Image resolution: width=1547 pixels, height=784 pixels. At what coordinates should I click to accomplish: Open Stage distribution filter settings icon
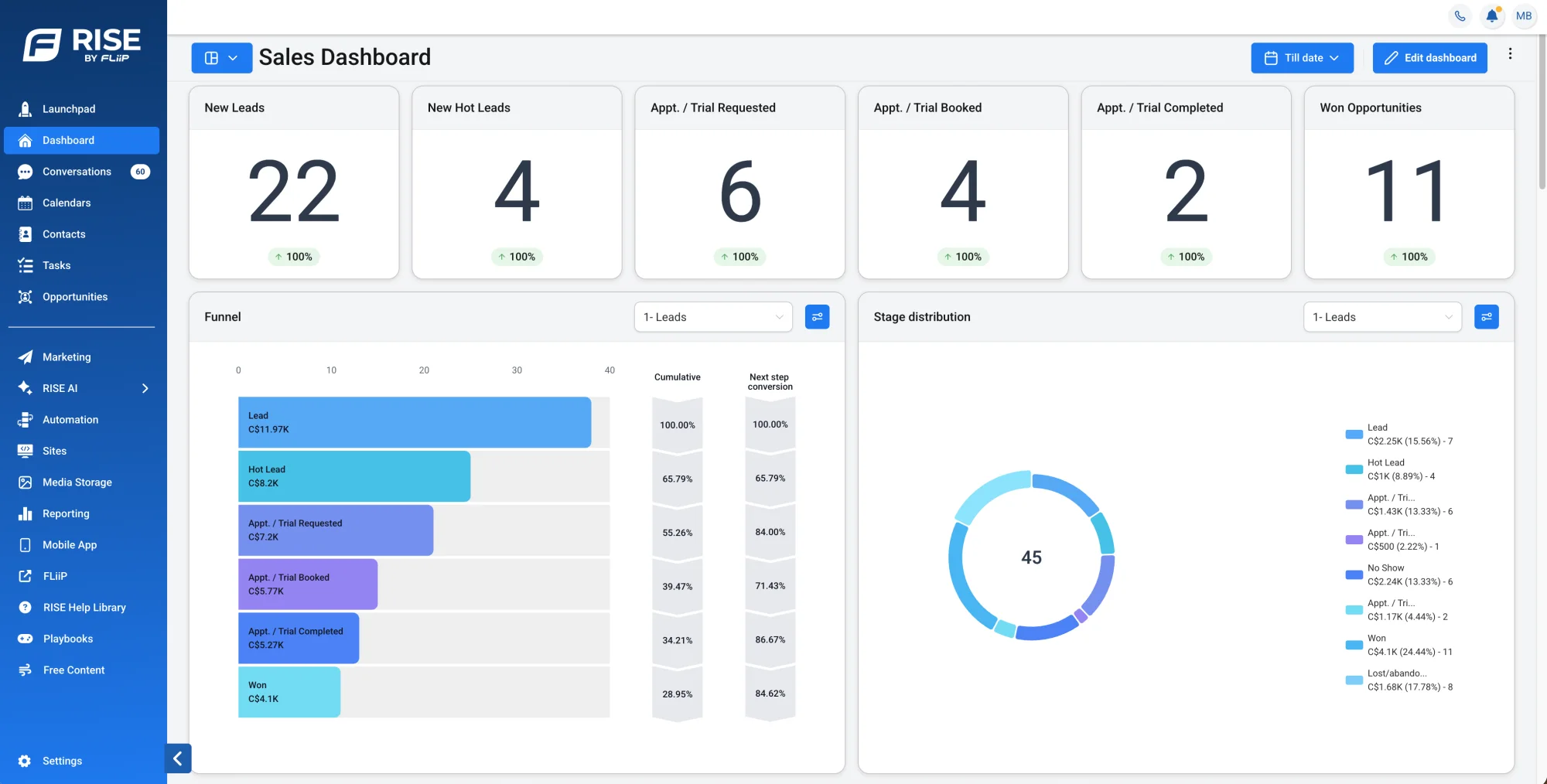pos(1486,317)
